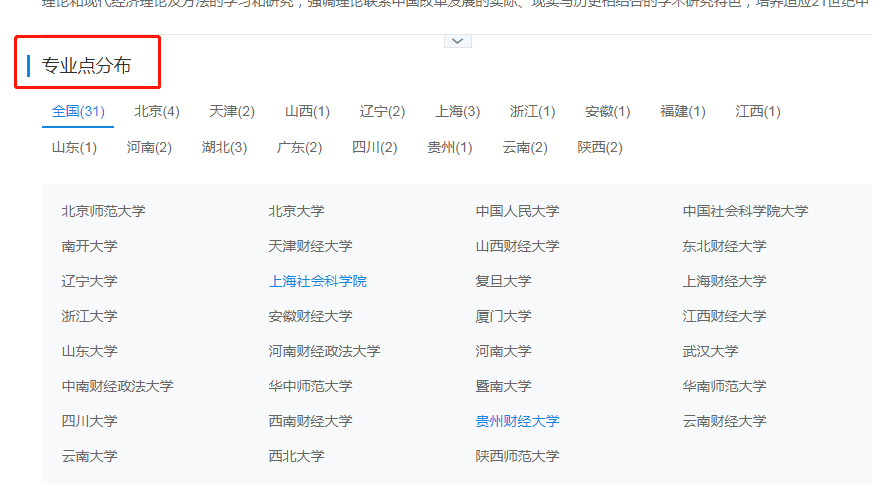Filter by 安徽(1) tab

point(607,111)
